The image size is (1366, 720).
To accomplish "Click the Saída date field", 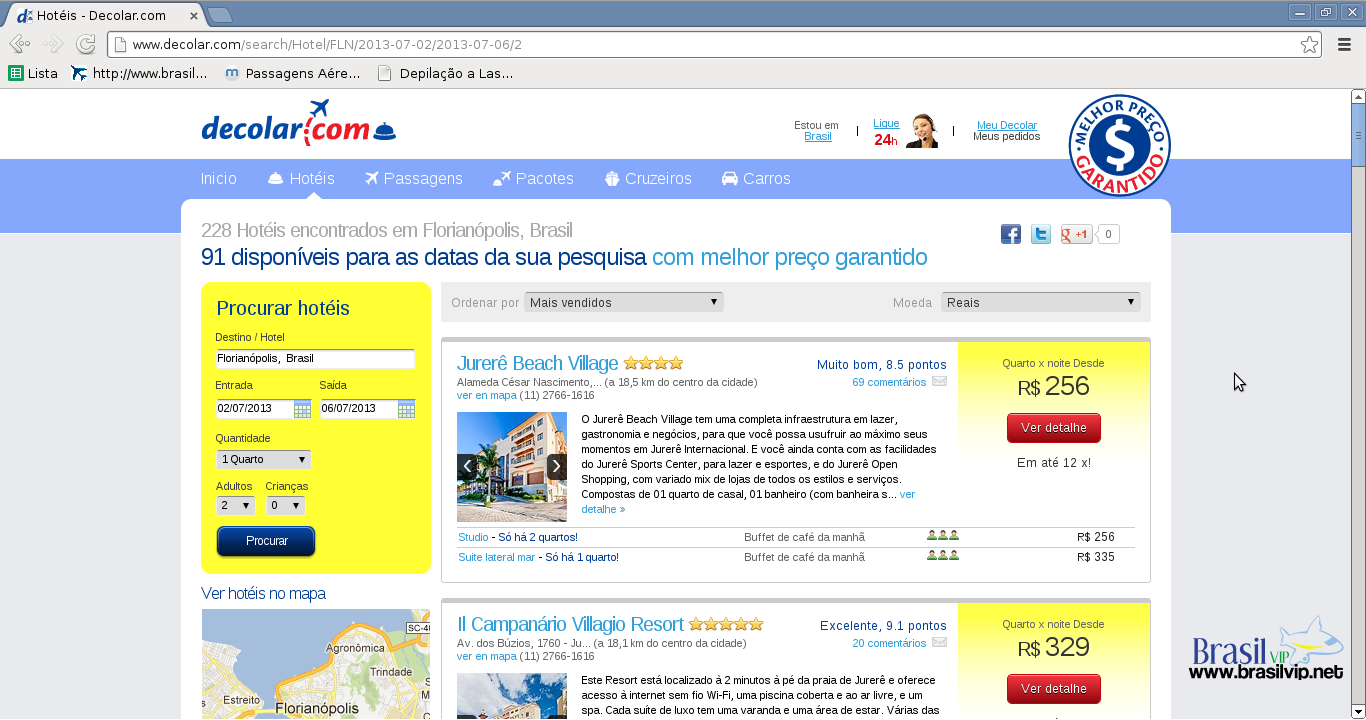I will [358, 409].
